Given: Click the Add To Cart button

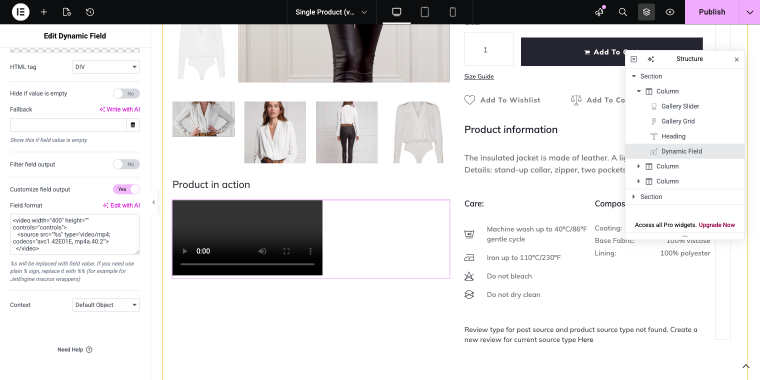Looking at the screenshot, I should coord(612,52).
